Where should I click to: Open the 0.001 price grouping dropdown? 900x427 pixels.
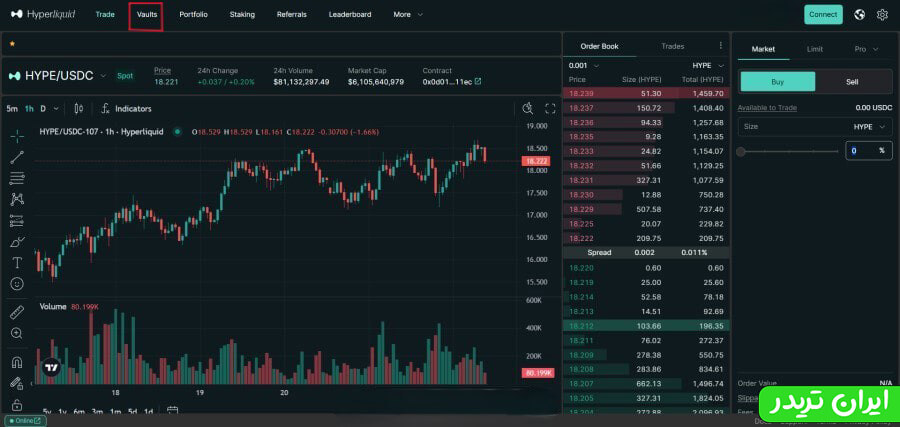coord(584,65)
